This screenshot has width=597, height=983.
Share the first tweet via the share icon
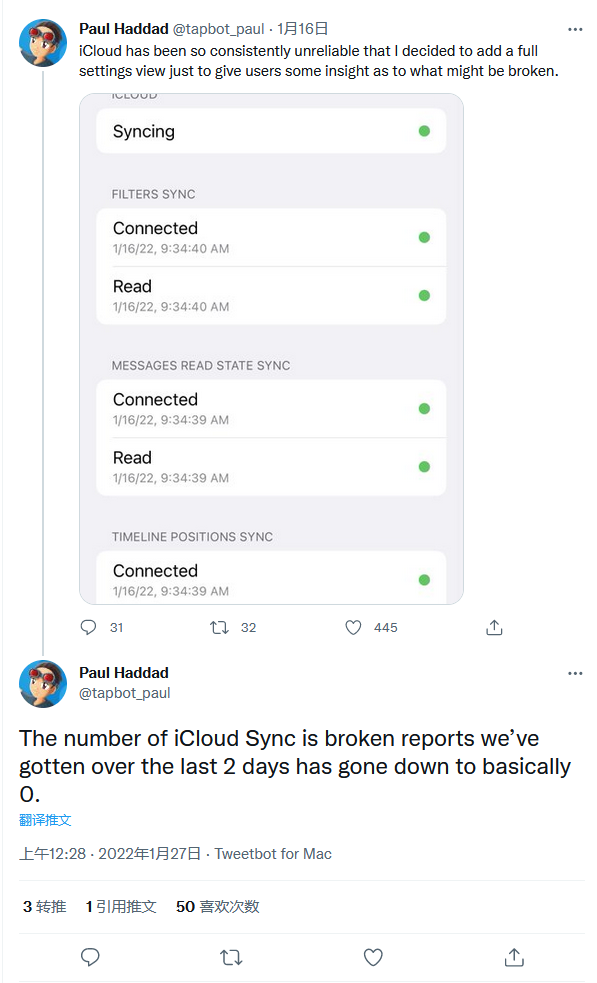click(x=494, y=627)
